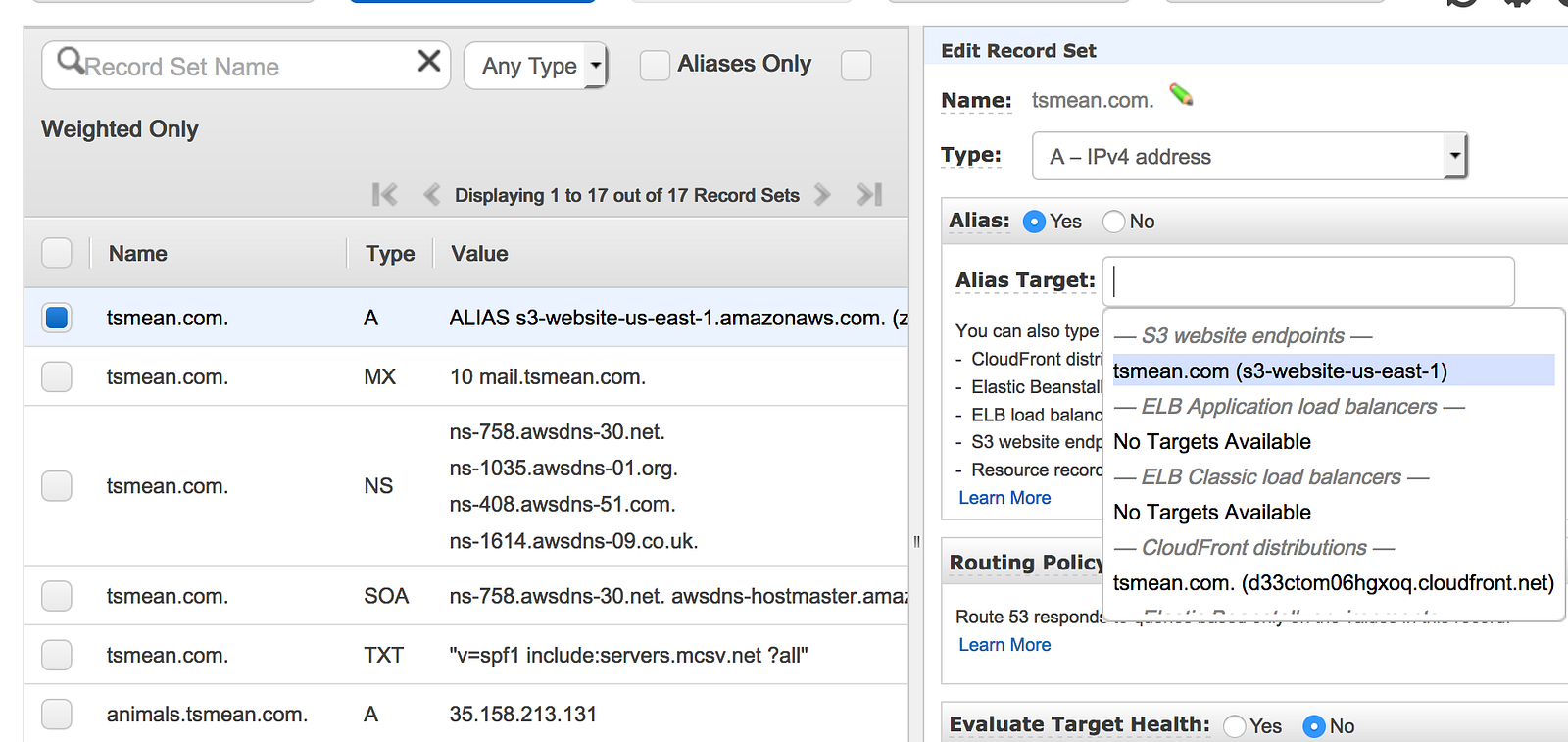
Task: Jump to last page of record sets
Action: click(869, 195)
